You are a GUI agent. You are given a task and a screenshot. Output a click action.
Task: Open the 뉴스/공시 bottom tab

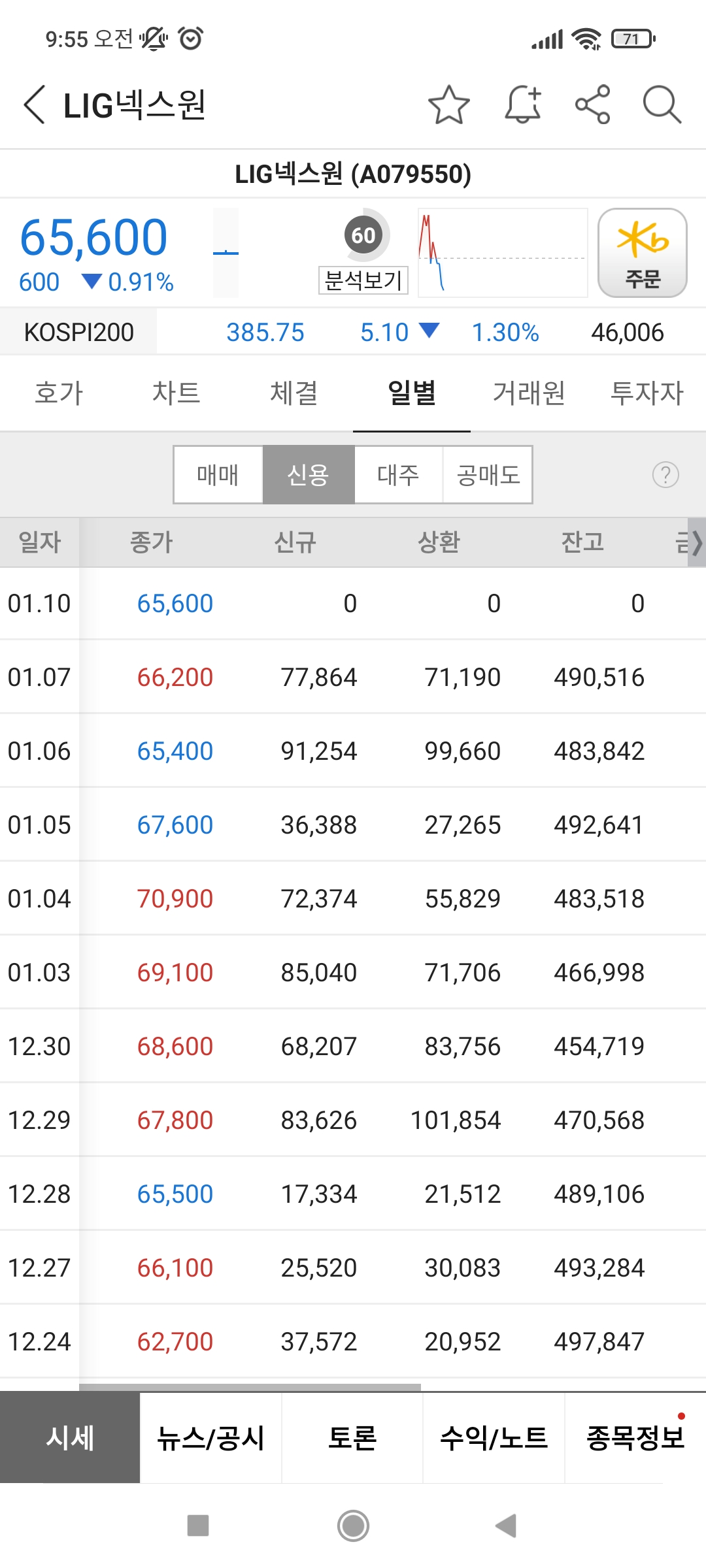[x=210, y=1437]
